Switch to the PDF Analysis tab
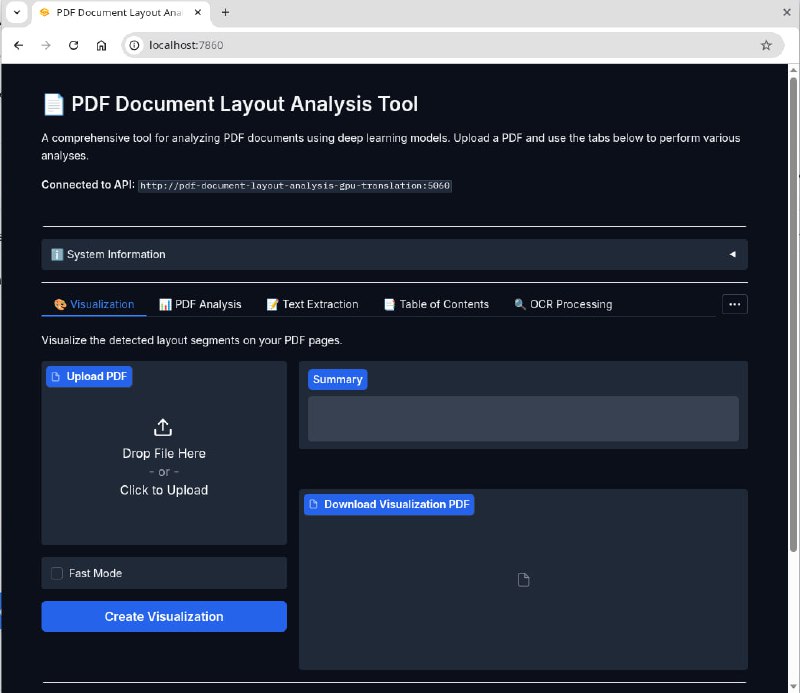Screen dimensions: 800x693 coord(200,304)
